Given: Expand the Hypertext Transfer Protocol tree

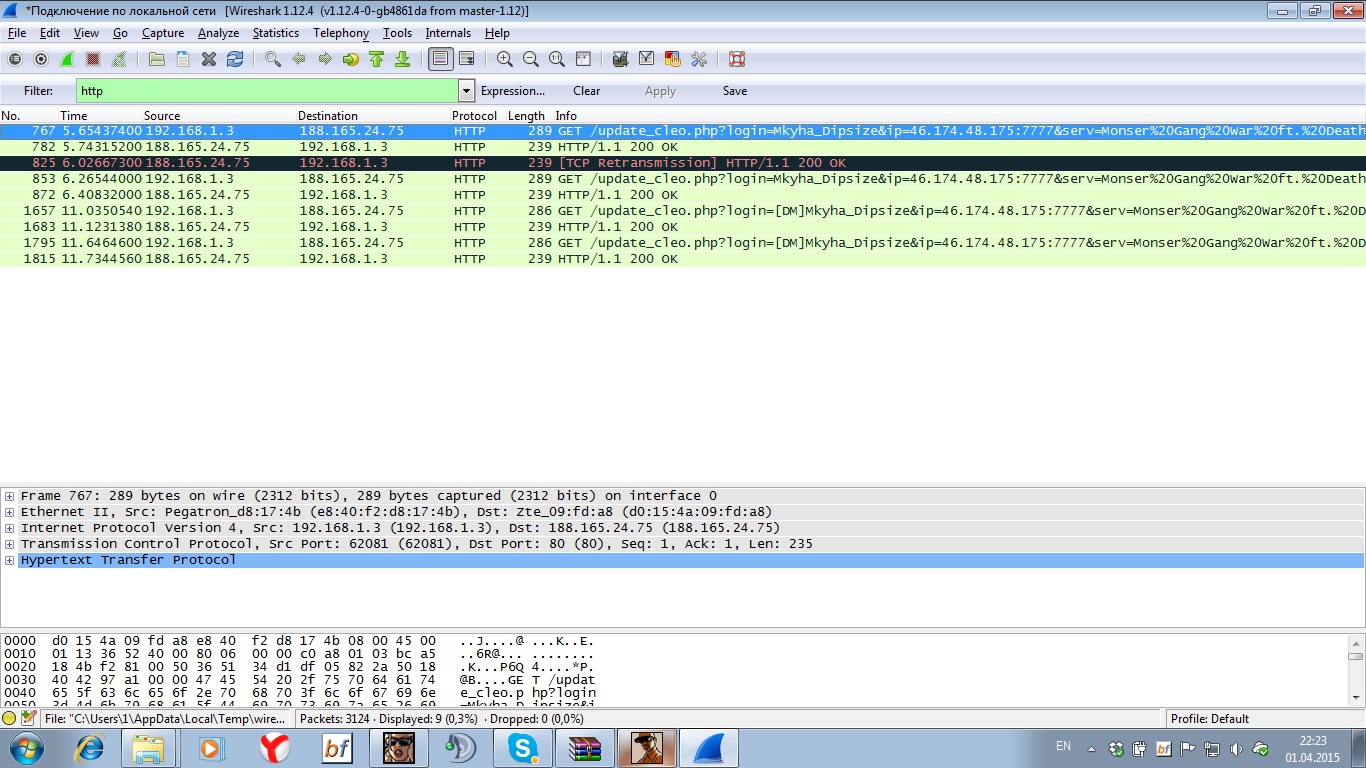Looking at the screenshot, I should click(x=9, y=560).
